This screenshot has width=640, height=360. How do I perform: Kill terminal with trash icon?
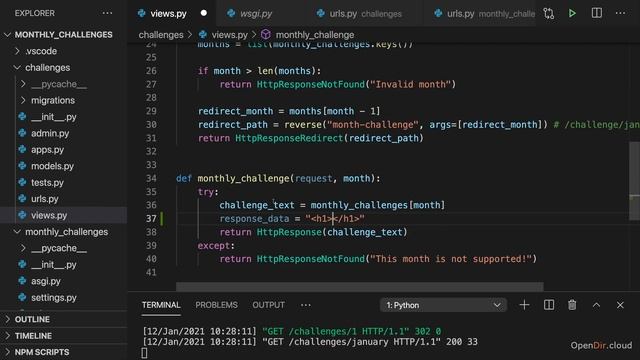[572, 305]
